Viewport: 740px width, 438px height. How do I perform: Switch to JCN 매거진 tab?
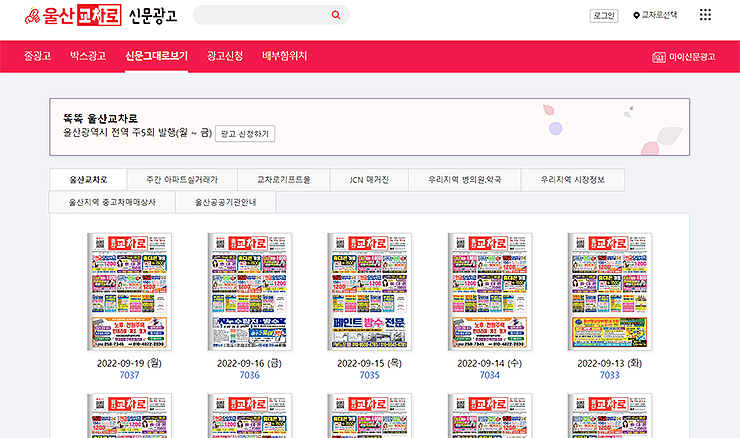(369, 179)
